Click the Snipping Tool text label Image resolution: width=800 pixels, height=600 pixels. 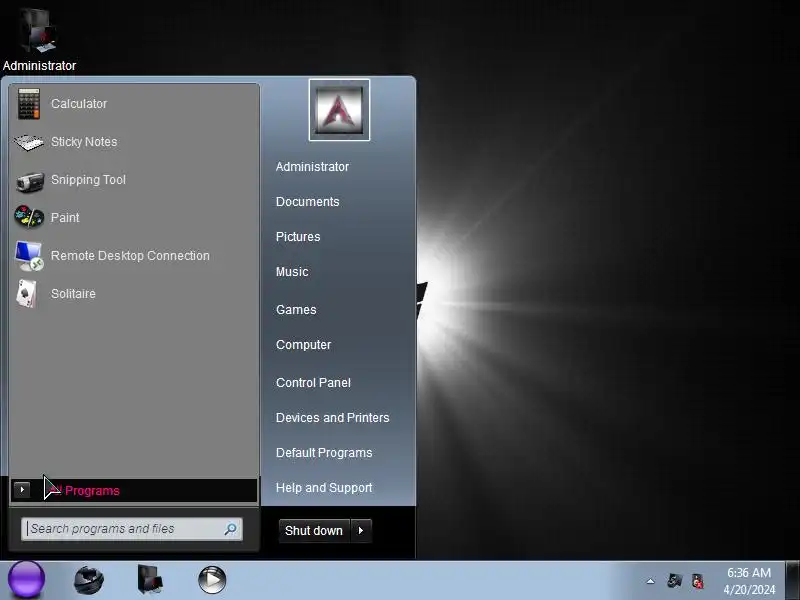tap(88, 180)
